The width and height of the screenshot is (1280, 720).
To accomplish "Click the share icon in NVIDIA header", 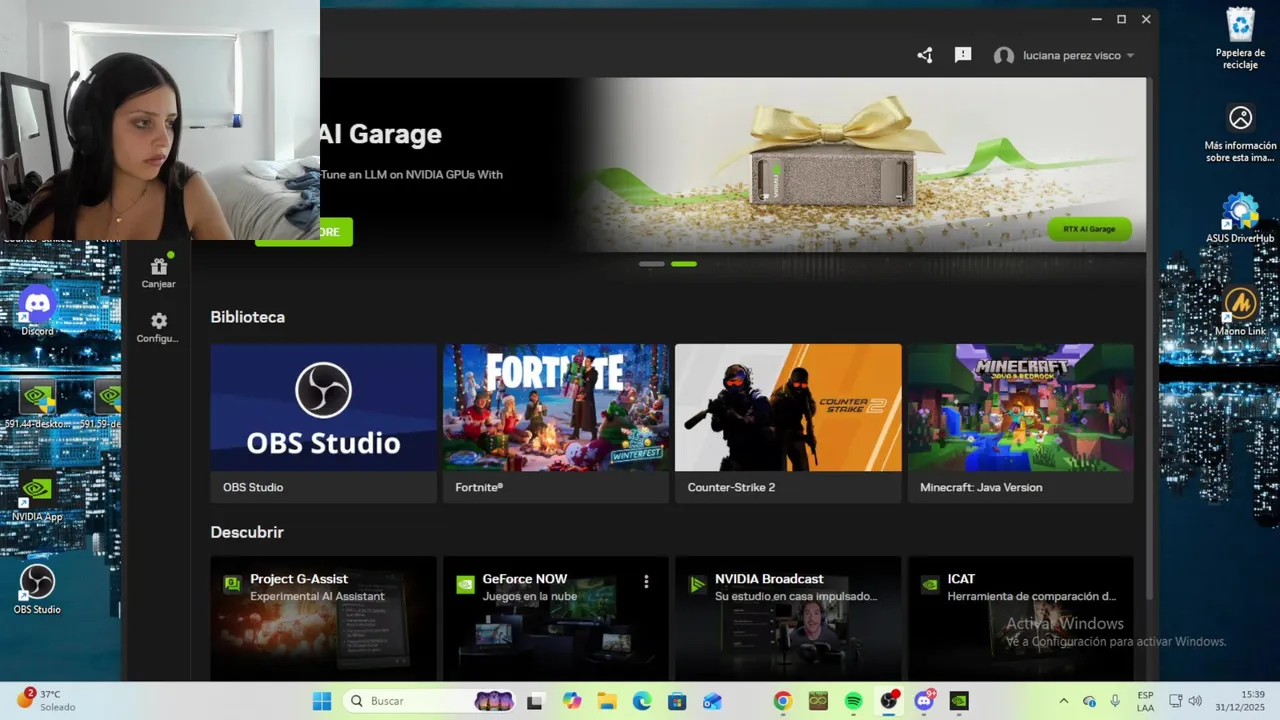I will [x=925, y=55].
